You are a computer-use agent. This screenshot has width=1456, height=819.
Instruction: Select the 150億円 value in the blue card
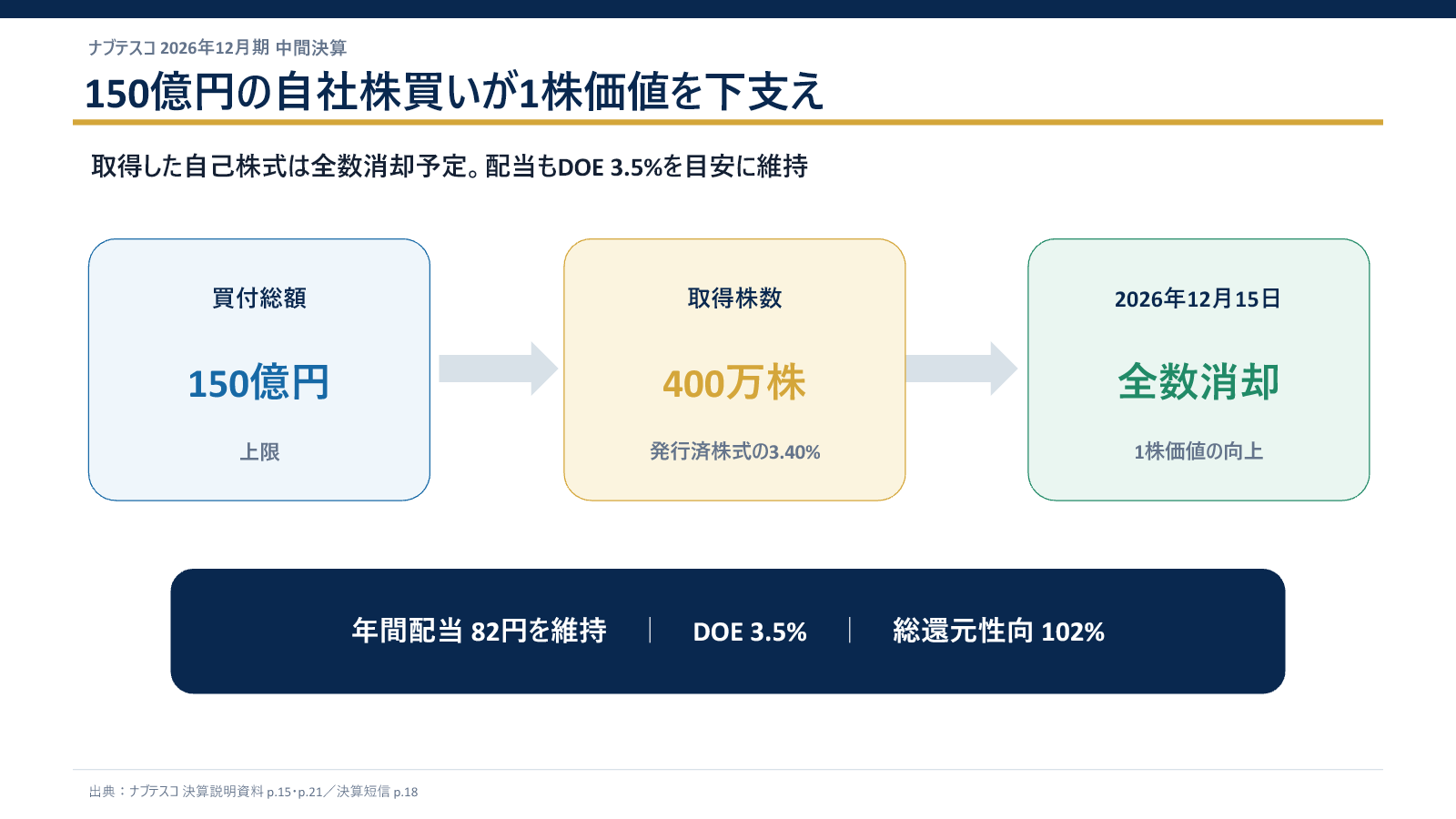tap(258, 383)
